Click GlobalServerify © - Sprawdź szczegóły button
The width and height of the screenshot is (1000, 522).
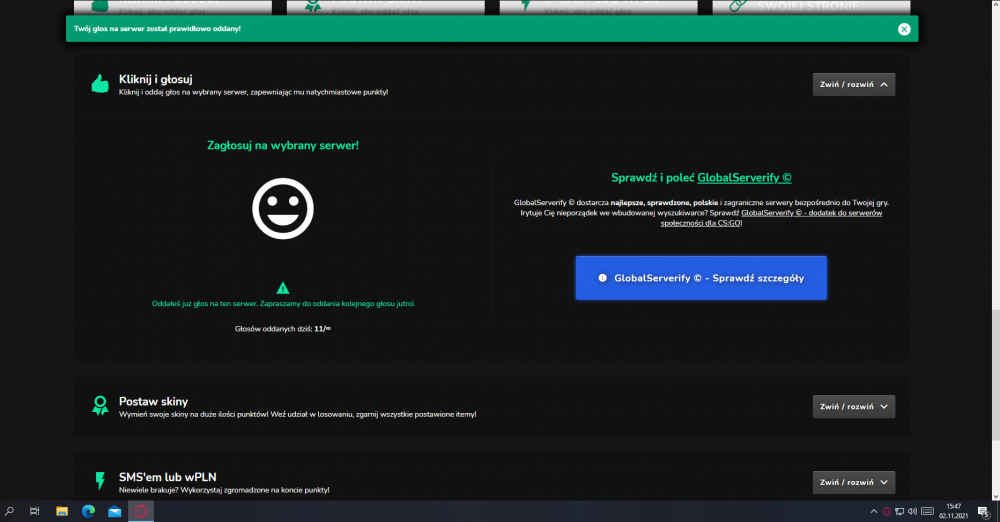701,278
